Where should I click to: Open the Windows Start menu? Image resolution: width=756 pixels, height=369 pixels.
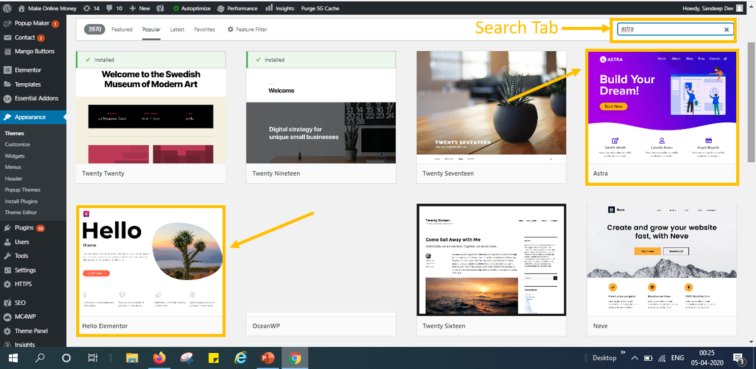13,358
